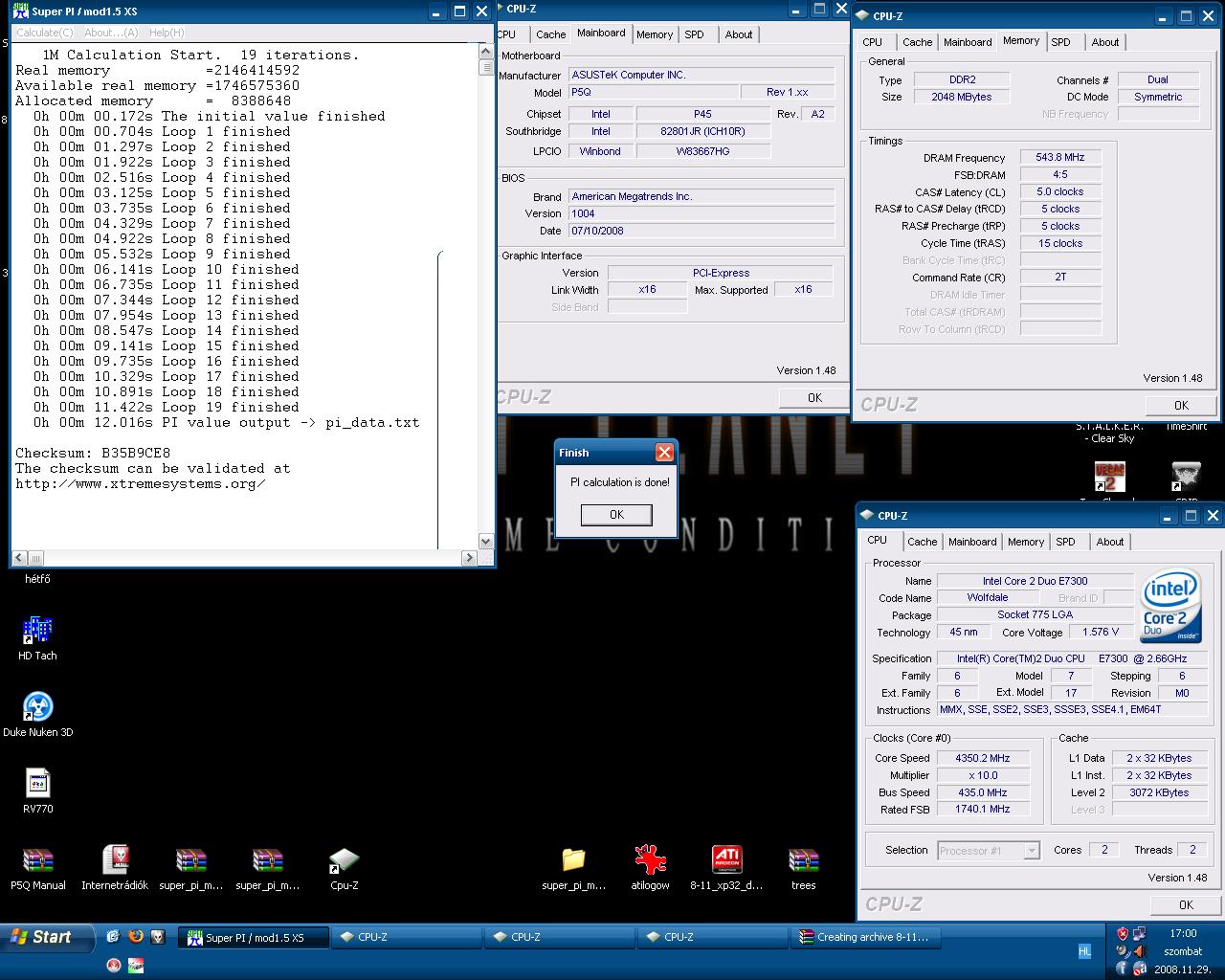Select SPD tab in Mainboard CPU-Z window

coord(694,34)
